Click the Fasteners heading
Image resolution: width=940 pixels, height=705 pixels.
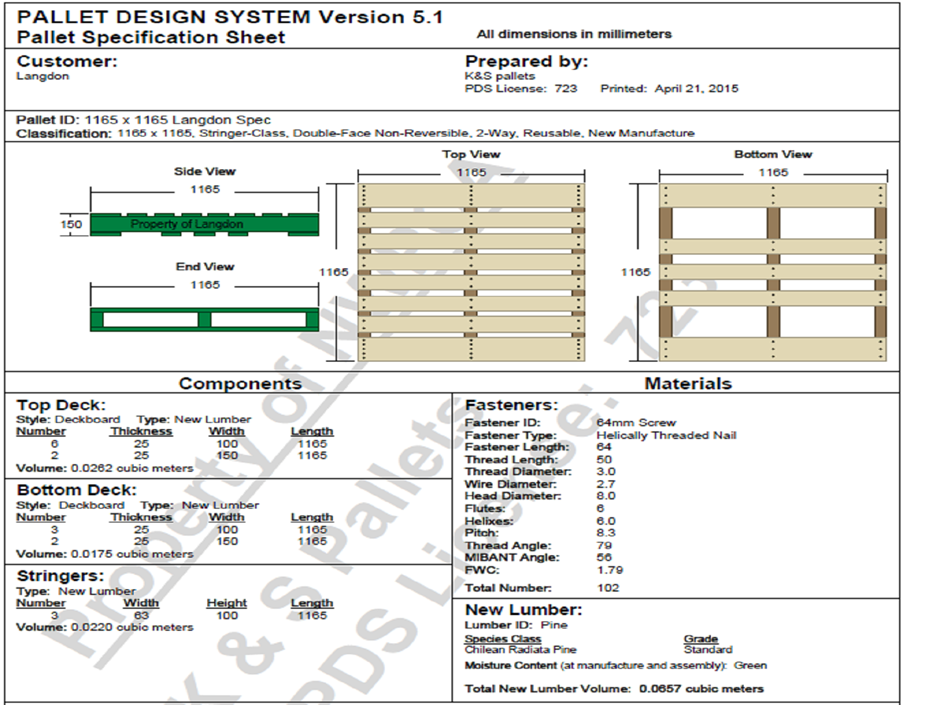pyautogui.click(x=511, y=406)
